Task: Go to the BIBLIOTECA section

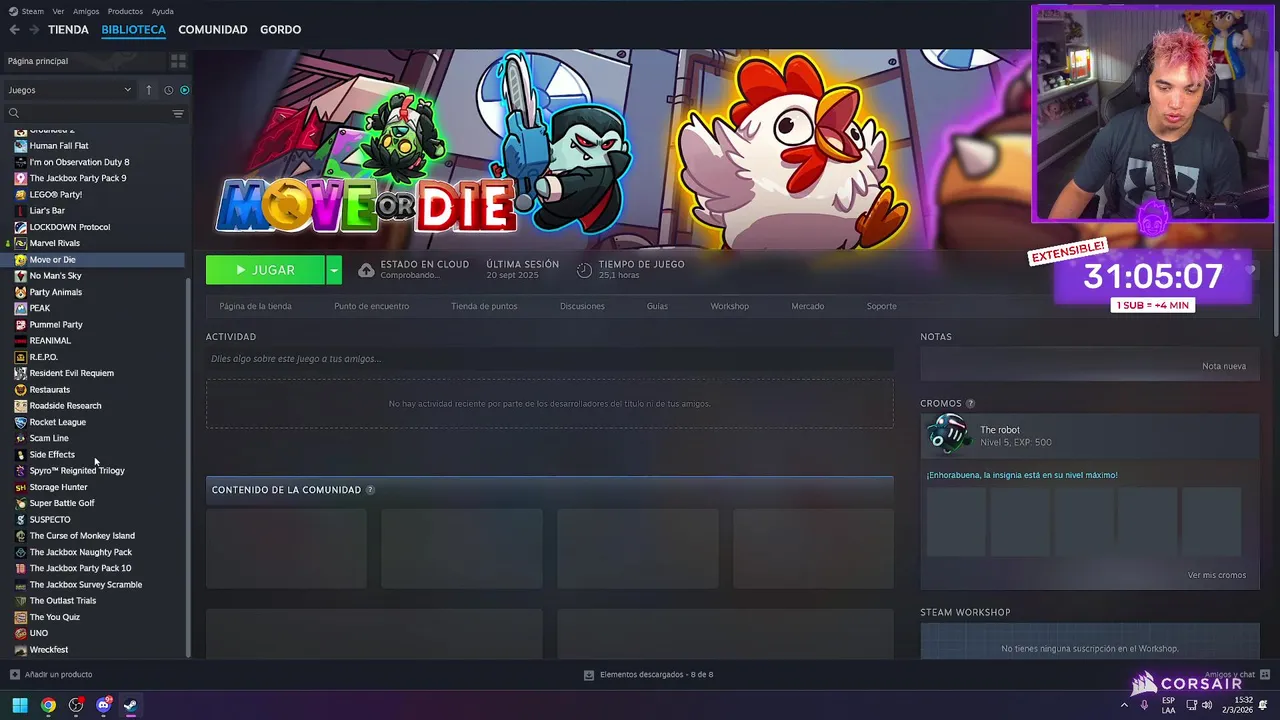Action: [x=133, y=30]
